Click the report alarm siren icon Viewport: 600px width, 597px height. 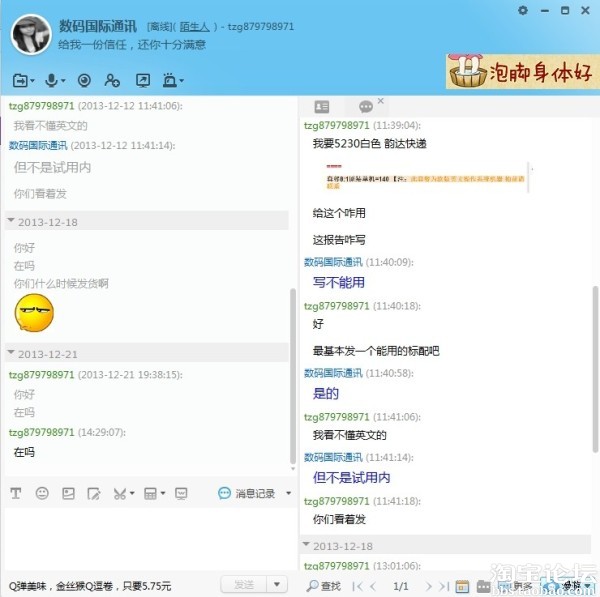169,81
